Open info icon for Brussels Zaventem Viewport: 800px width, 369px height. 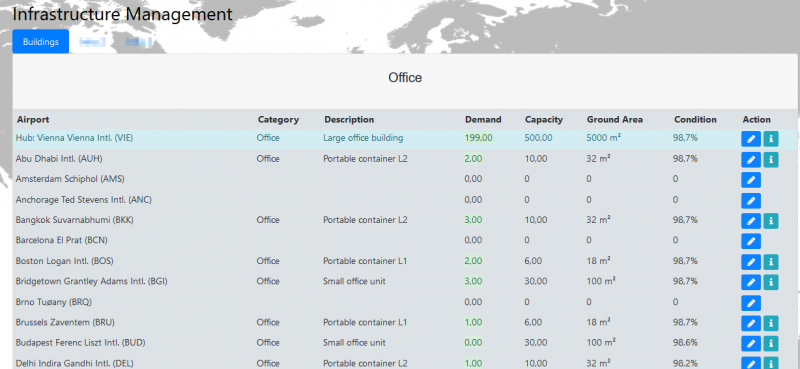(771, 323)
